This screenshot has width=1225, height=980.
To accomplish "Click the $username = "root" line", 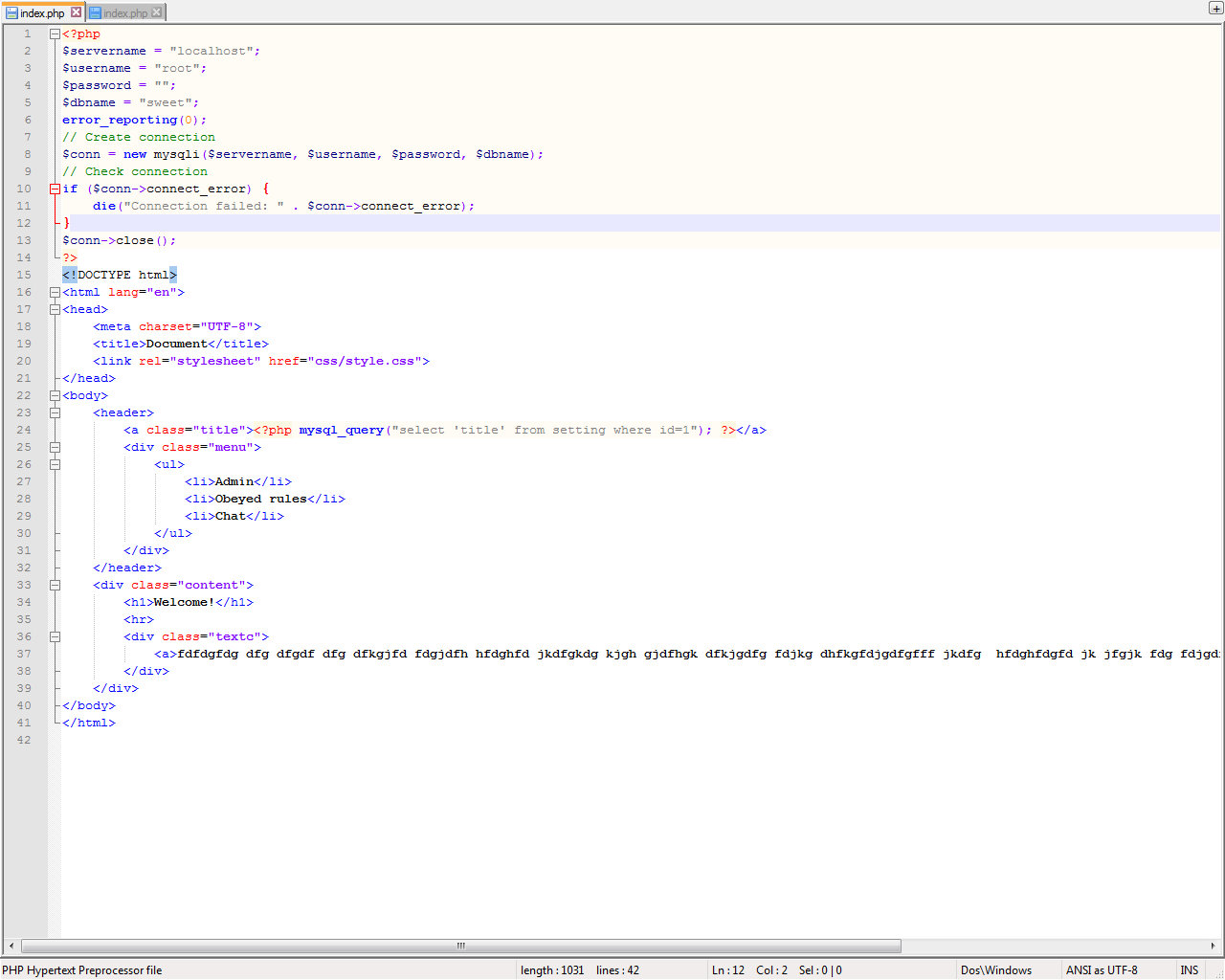I will tap(134, 68).
